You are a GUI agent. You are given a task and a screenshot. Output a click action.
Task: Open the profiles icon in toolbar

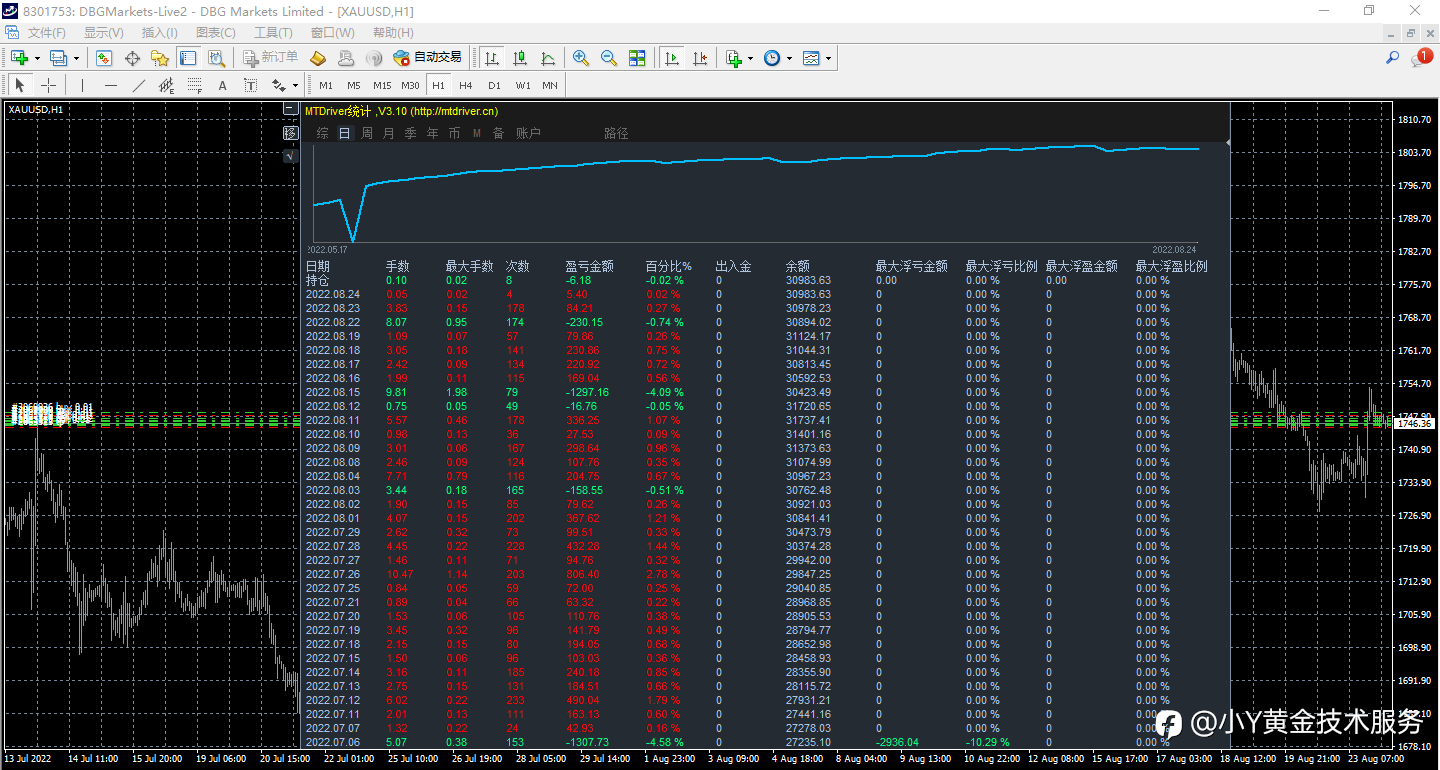(59, 58)
